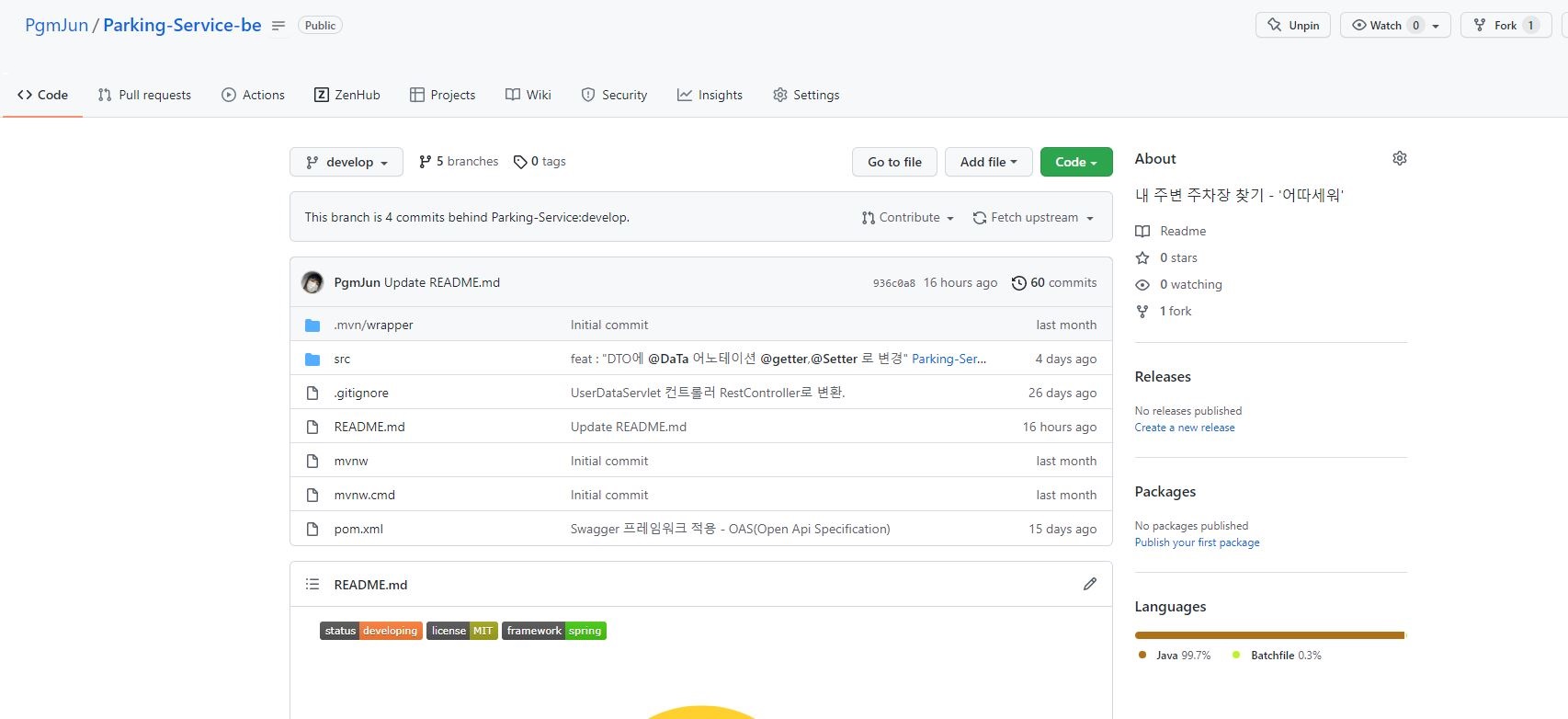This screenshot has height=719, width=1568.
Task: Click Publish your first package link
Action: click(x=1197, y=542)
